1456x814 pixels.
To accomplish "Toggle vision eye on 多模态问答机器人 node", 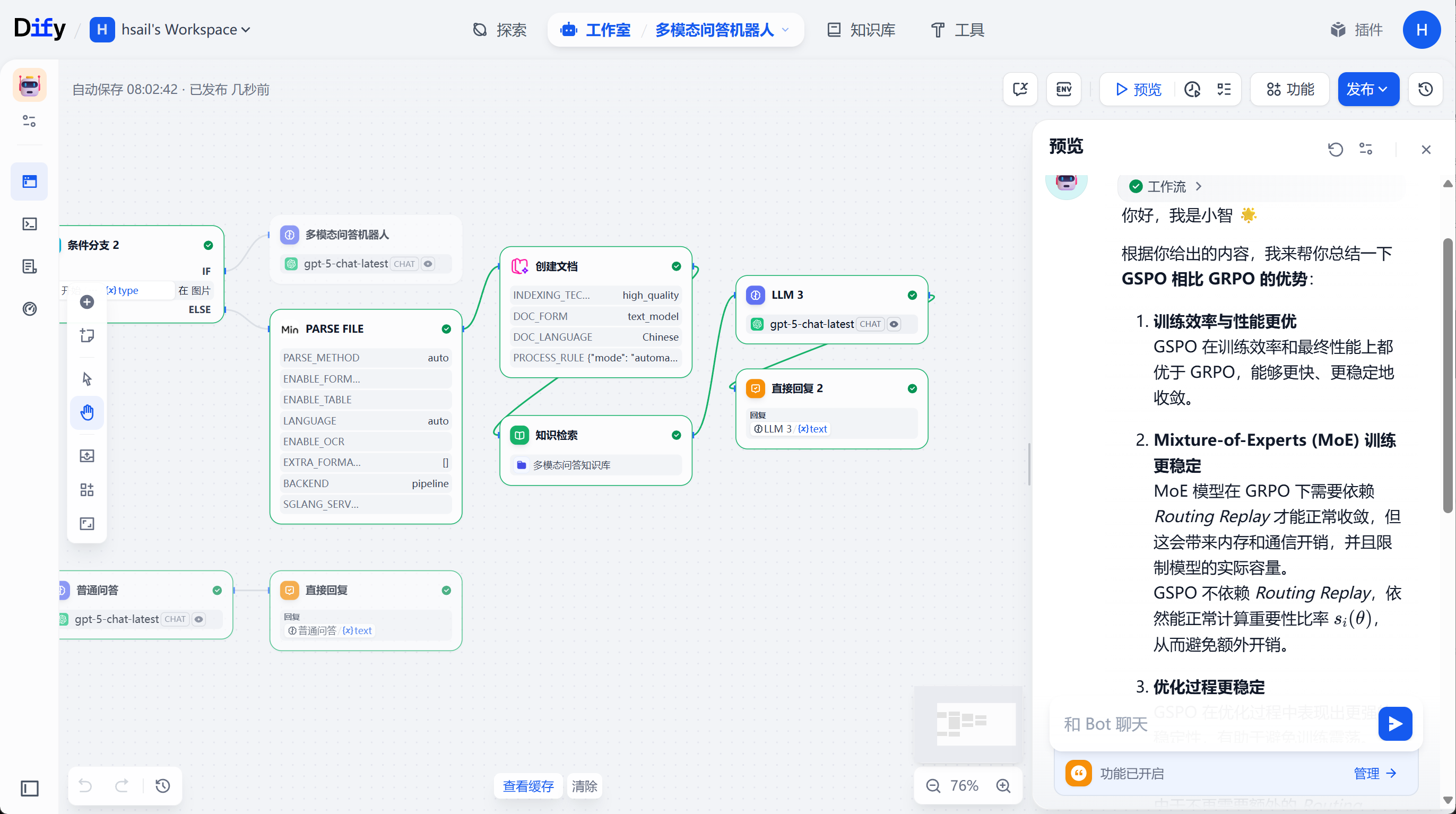I will pyautogui.click(x=428, y=263).
